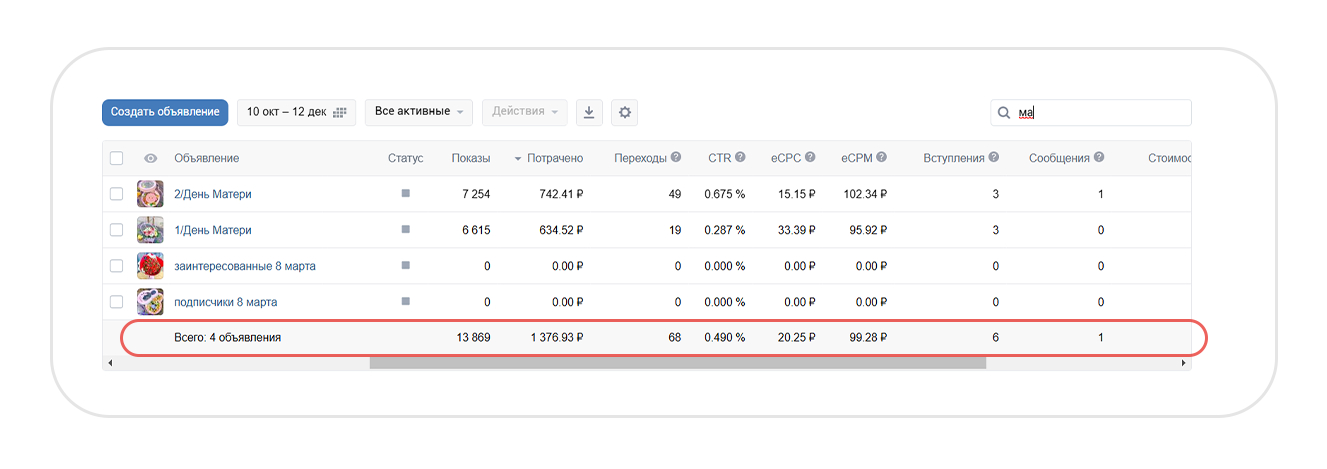This screenshot has height=469, width=1327.
Task: Open table settings gear icon
Action: (625, 112)
